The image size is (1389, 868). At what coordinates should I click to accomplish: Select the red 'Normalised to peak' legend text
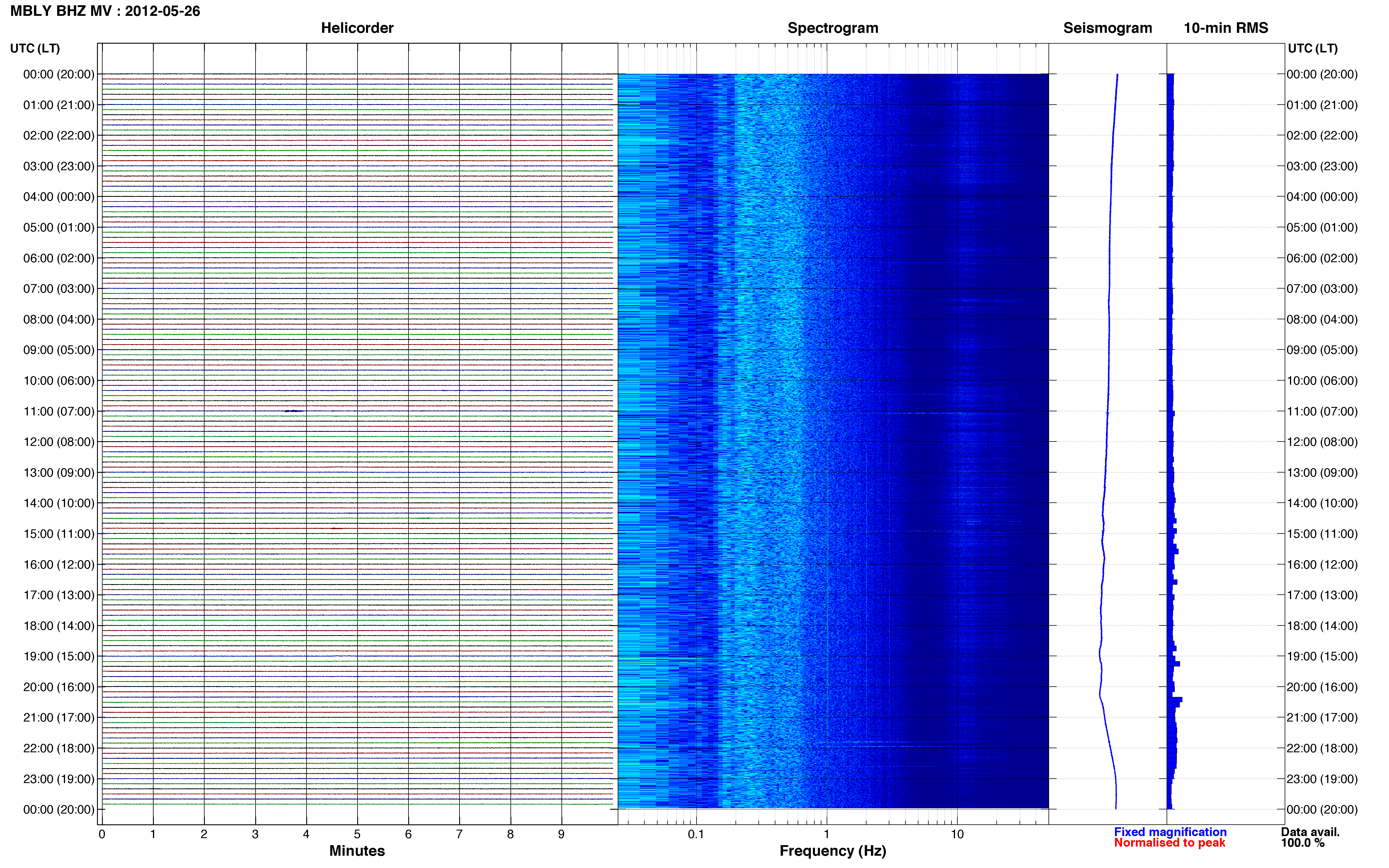1170,843
